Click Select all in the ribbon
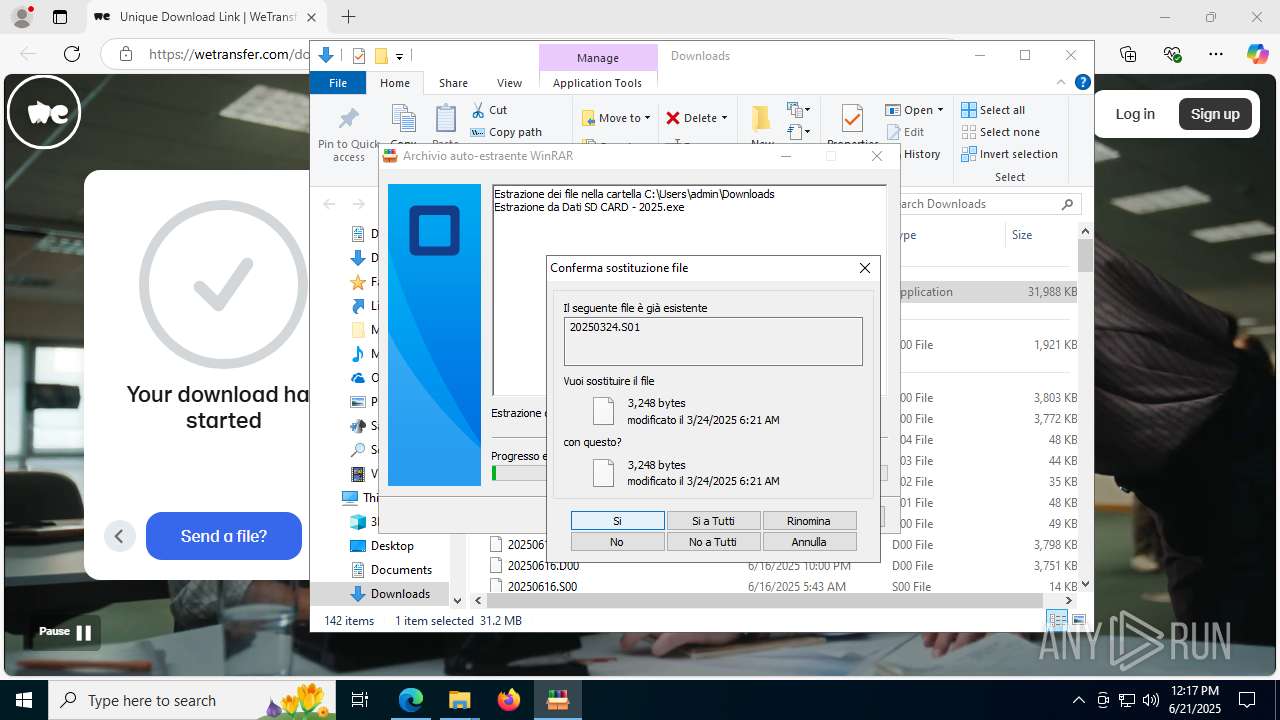 pos(993,110)
